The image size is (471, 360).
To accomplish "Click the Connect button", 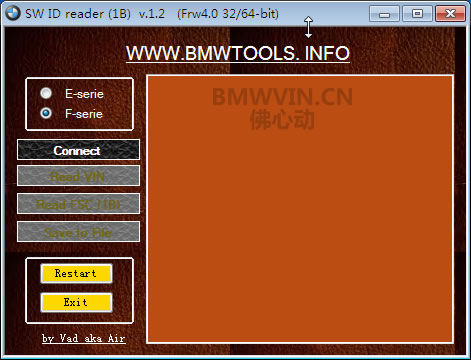I will [x=78, y=150].
